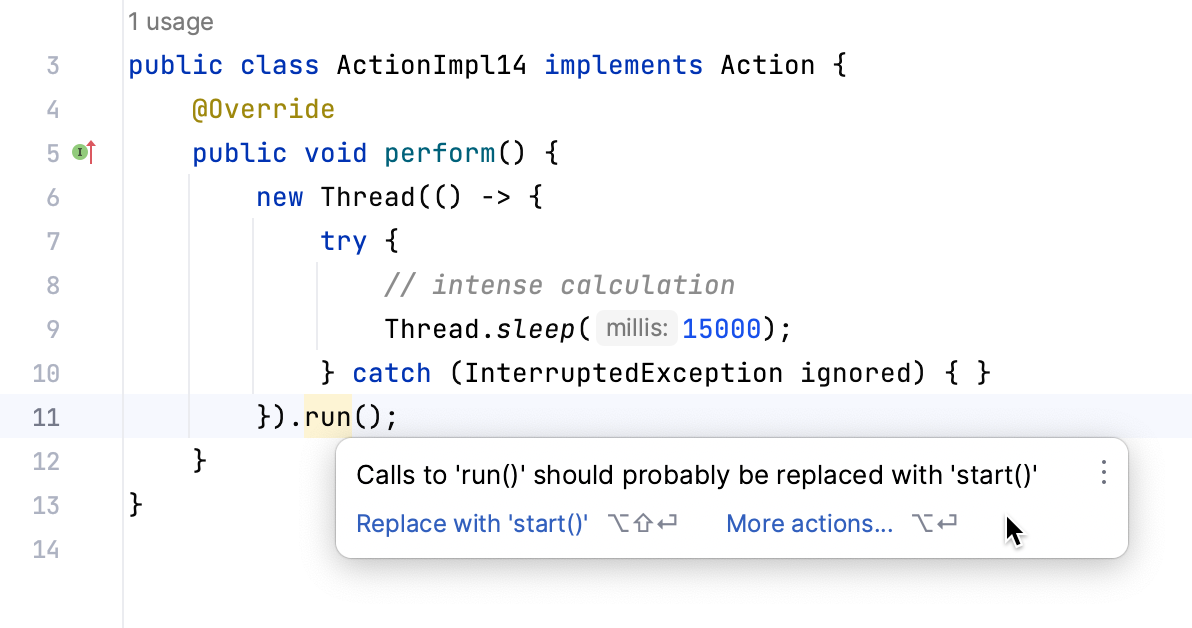Click the perform method name
1192x628 pixels.
[x=439, y=154]
